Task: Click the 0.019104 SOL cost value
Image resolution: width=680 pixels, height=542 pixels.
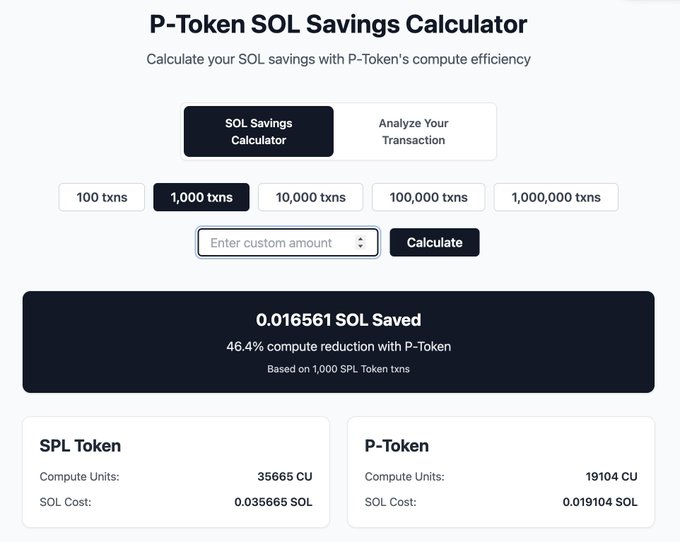Action: [x=598, y=502]
